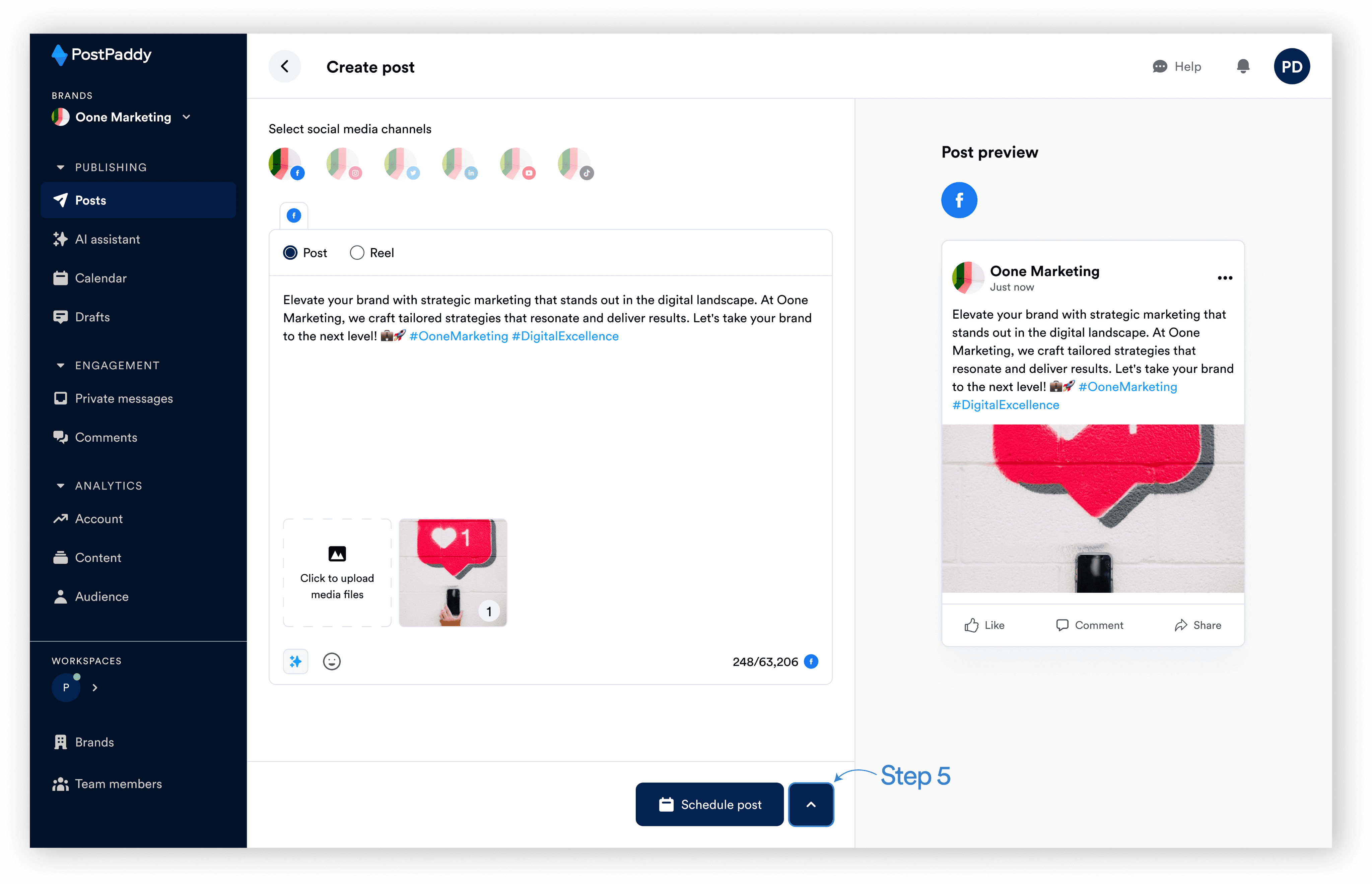Image resolution: width=1372 pixels, height=884 pixels.
Task: Expand schedule options with up chevron button
Action: [810, 804]
